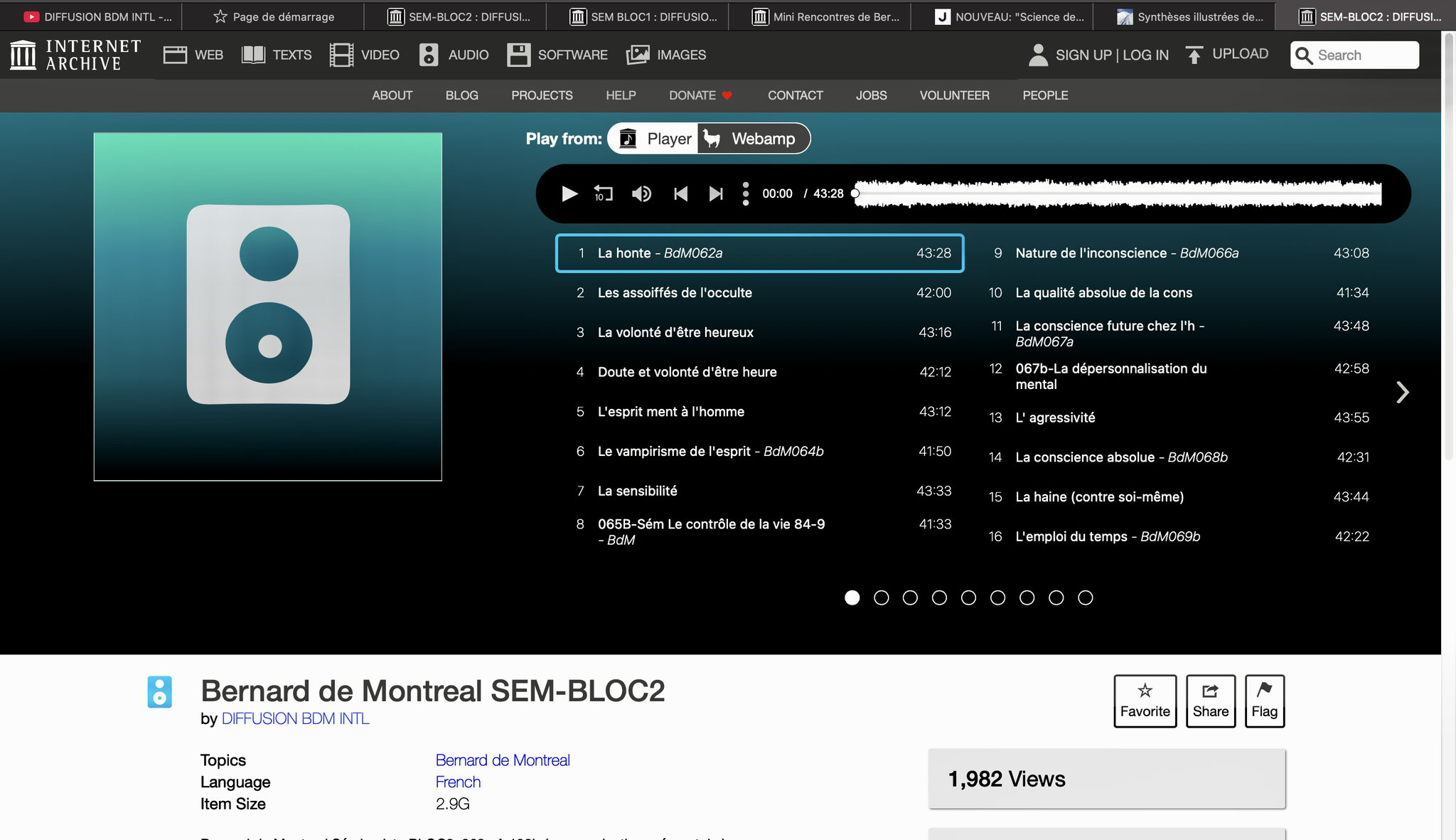Screen dimensions: 1456x840
Task: Open the Software floppy disk icon
Action: click(x=518, y=55)
